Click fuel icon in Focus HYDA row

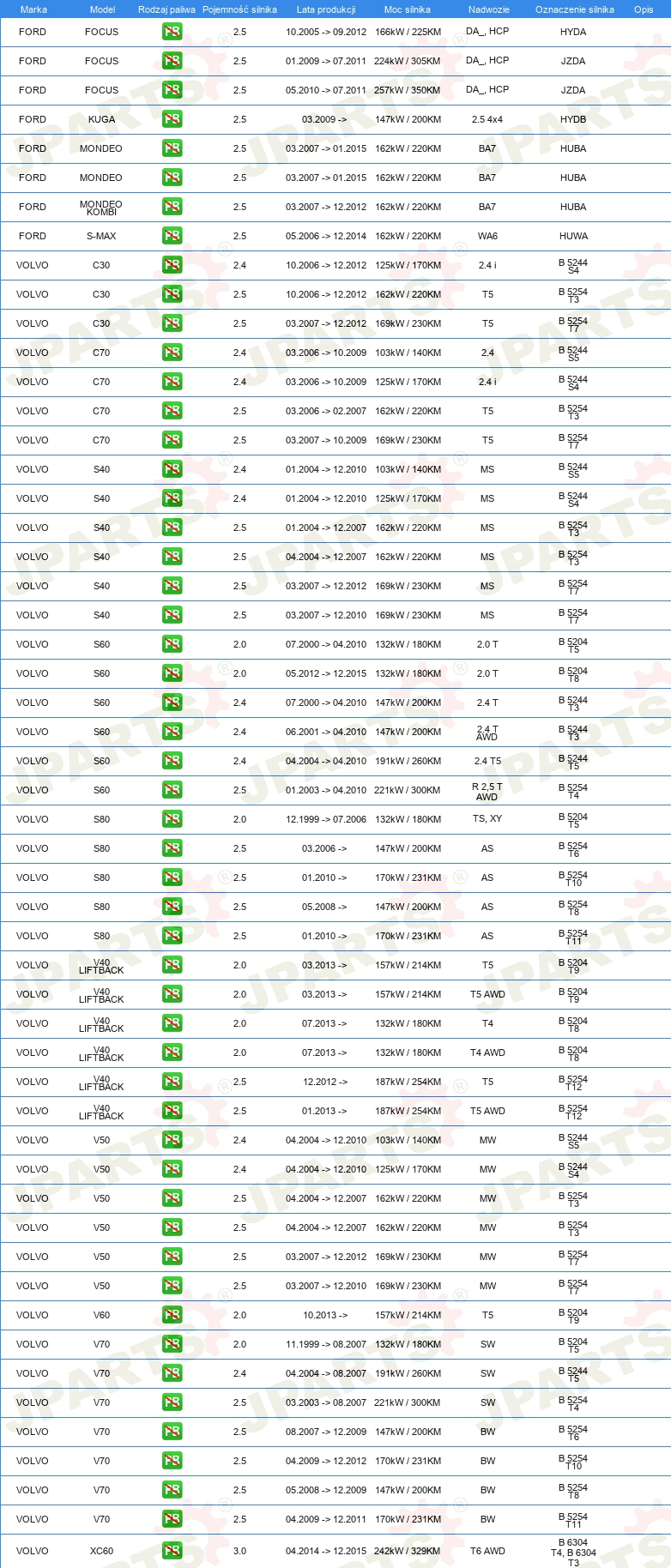tap(172, 32)
